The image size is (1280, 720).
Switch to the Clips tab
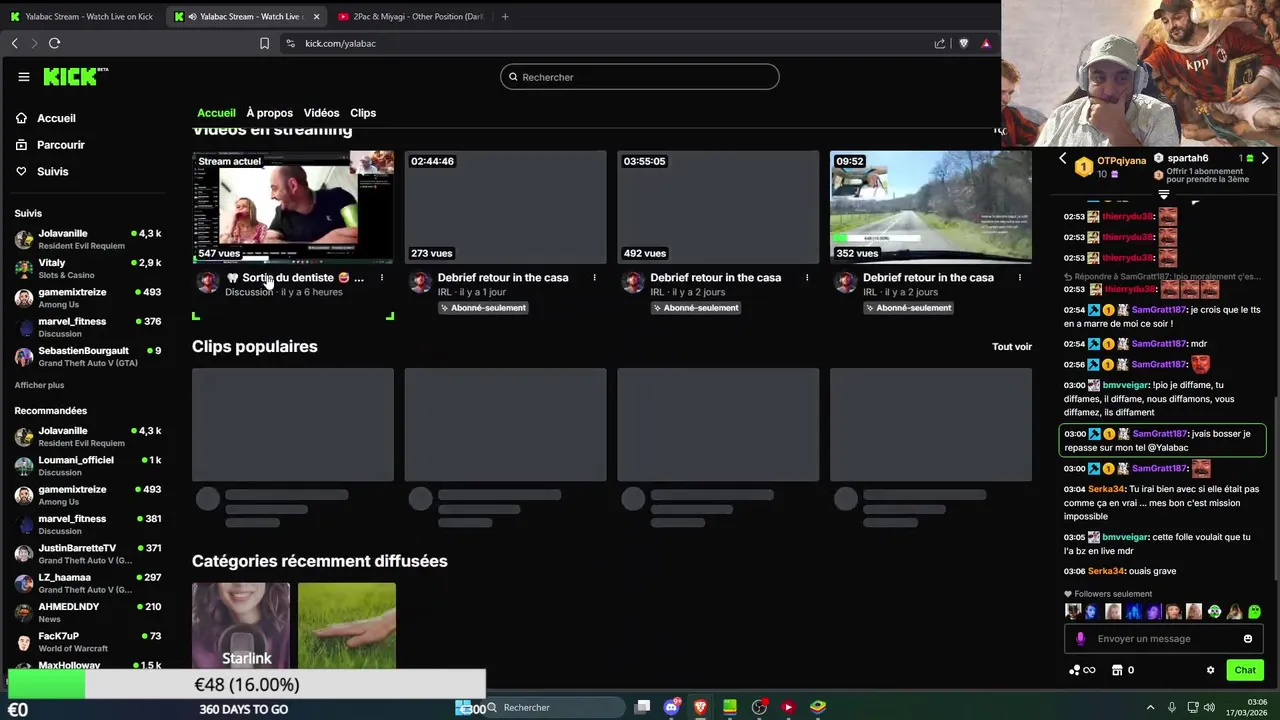click(x=363, y=113)
